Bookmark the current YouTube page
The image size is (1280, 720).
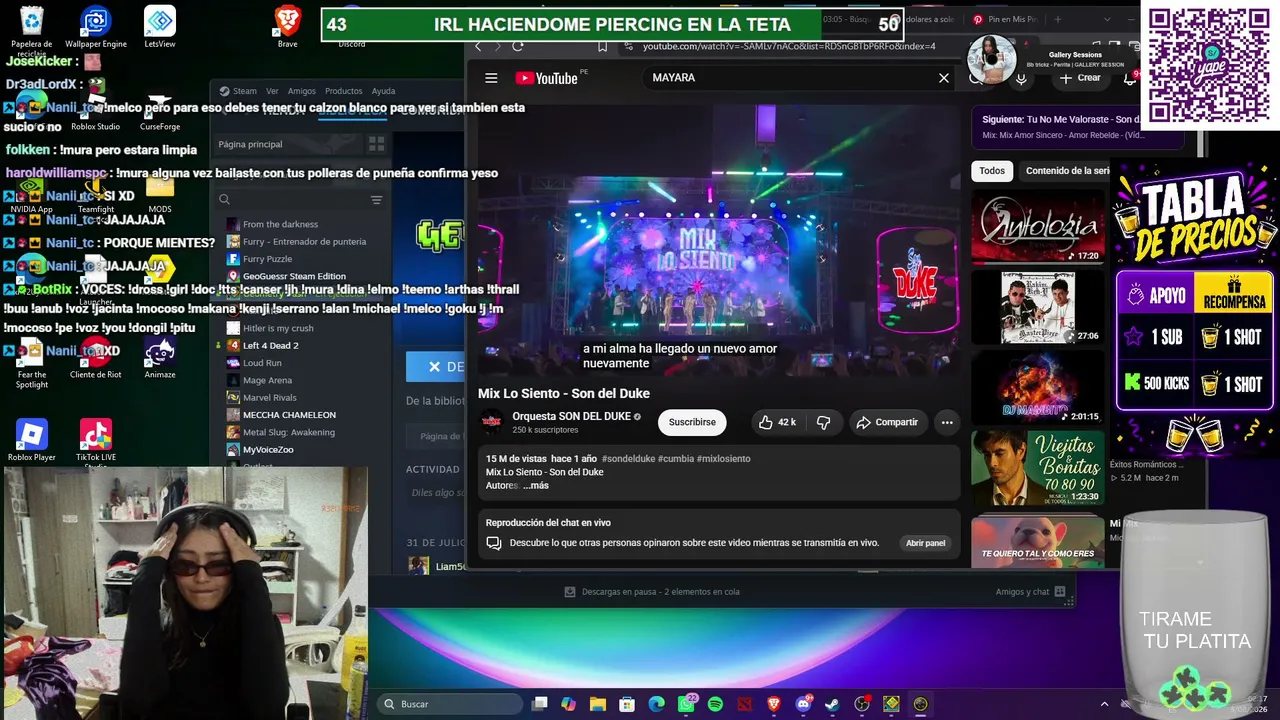click(x=602, y=46)
